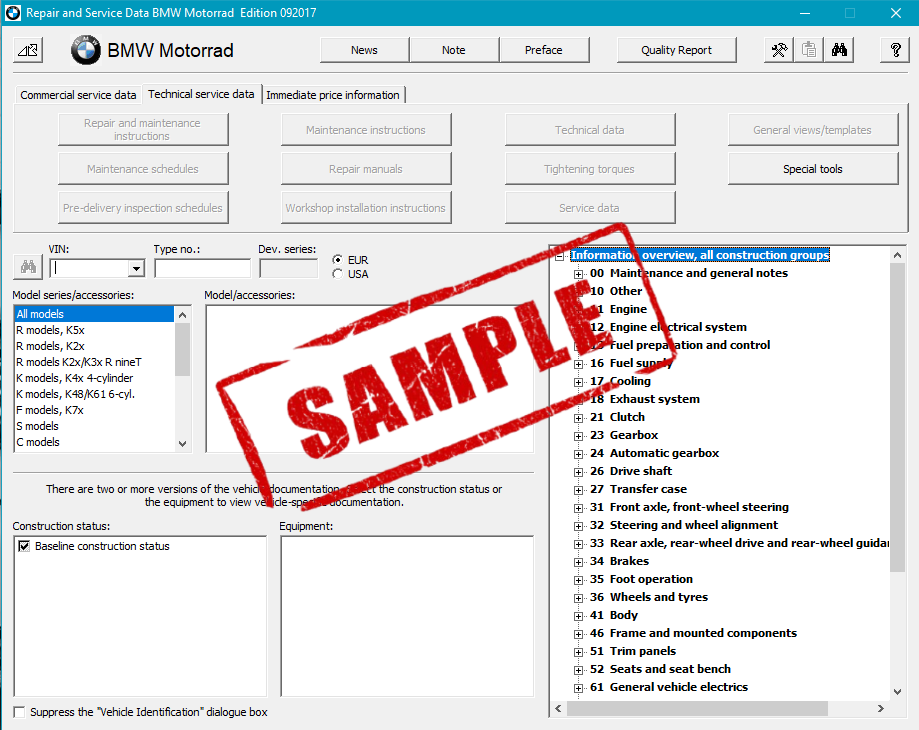Click tree panel scroll-down arrow
This screenshot has width=919, height=730.
(897, 691)
